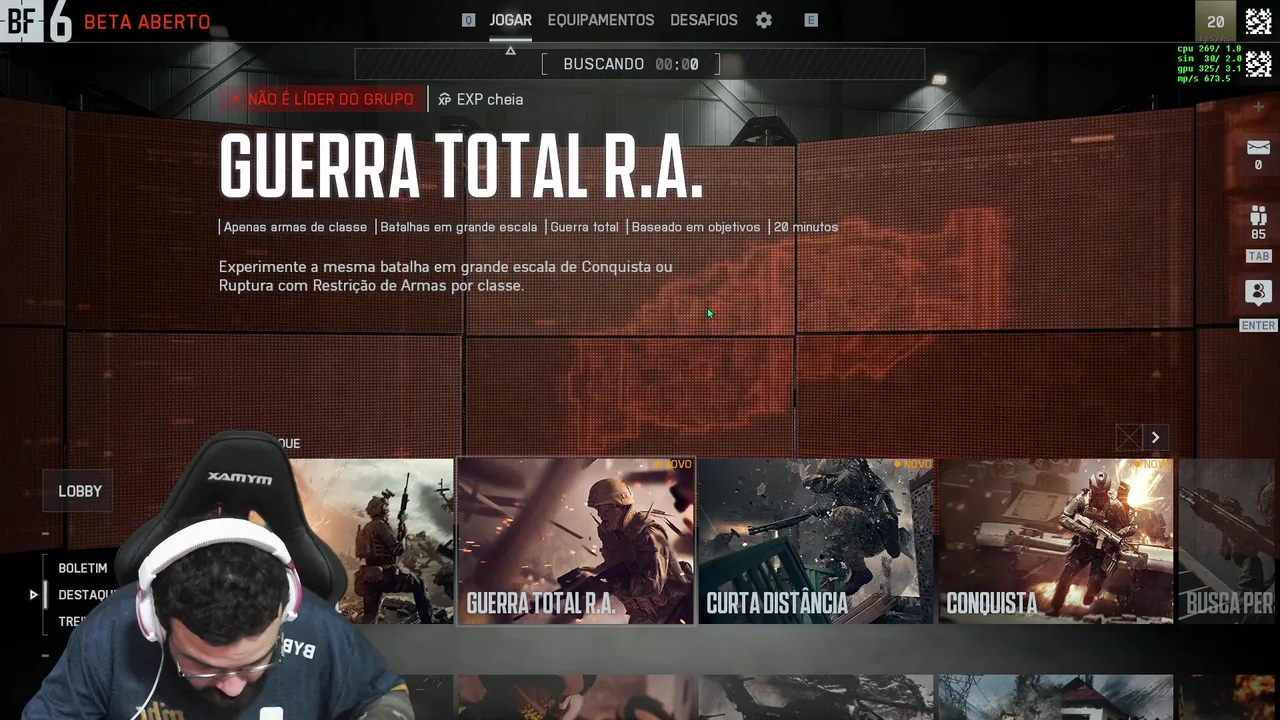Viewport: 1280px width, 720px height.
Task: Go to next playlist page arrow
Action: click(1155, 437)
